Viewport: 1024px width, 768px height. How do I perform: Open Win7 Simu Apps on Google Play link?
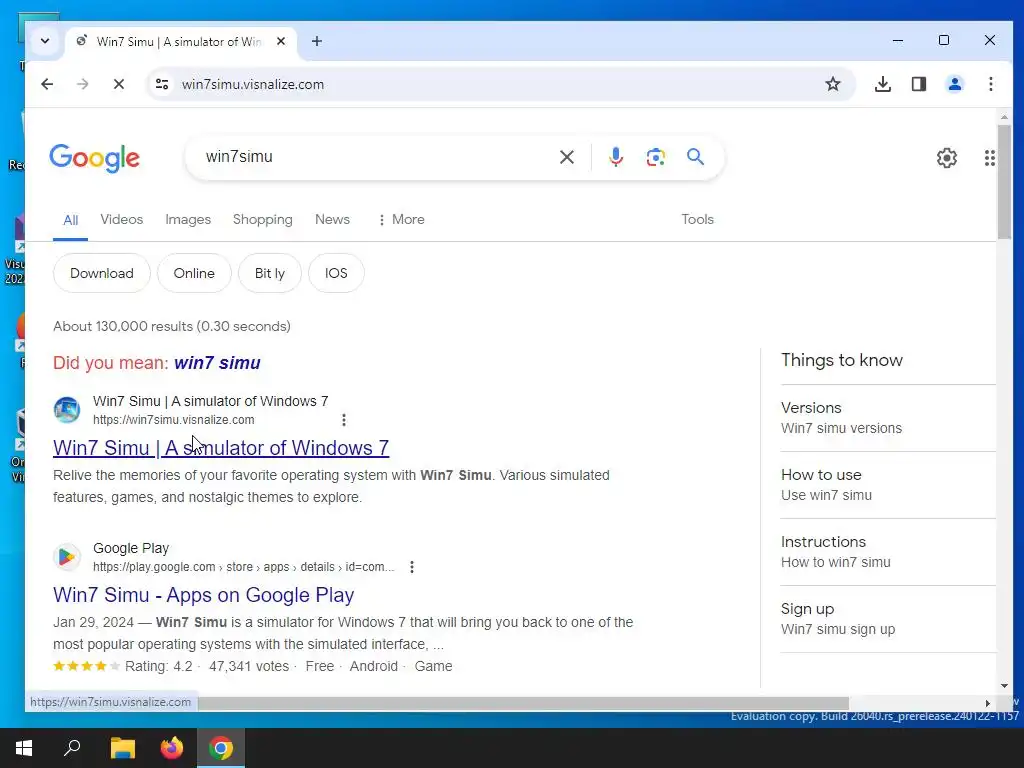coord(203,595)
